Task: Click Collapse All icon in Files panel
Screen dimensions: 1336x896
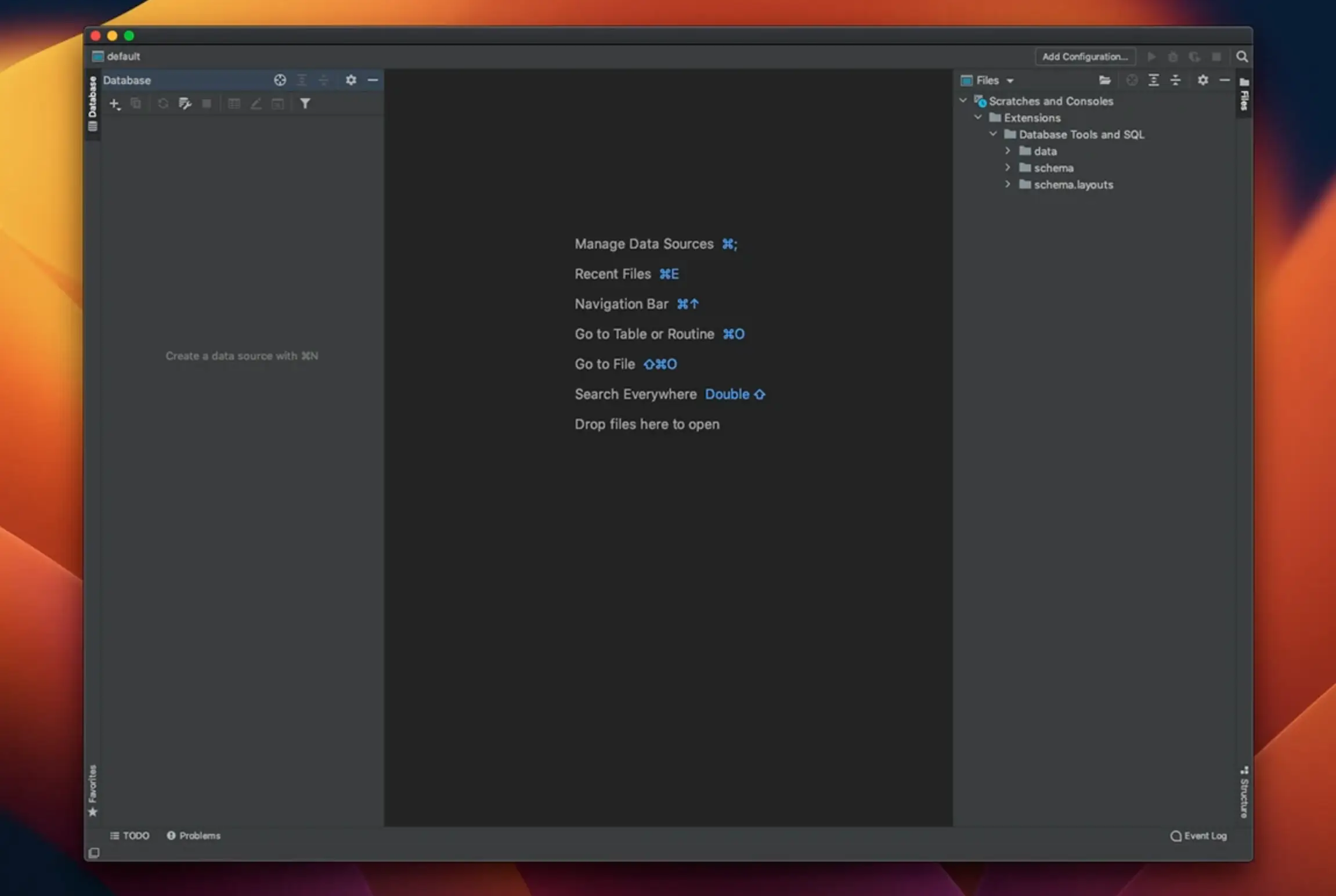Action: tap(1176, 80)
